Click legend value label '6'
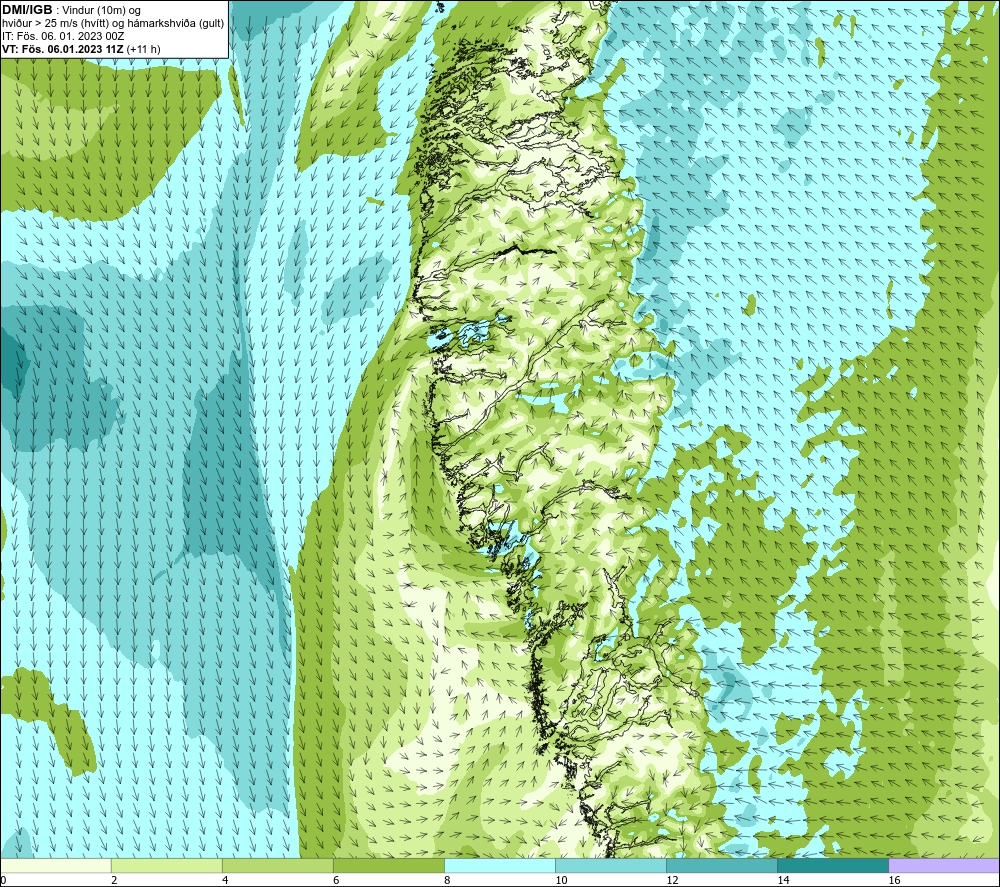The width and height of the screenshot is (1000, 887). (336, 881)
